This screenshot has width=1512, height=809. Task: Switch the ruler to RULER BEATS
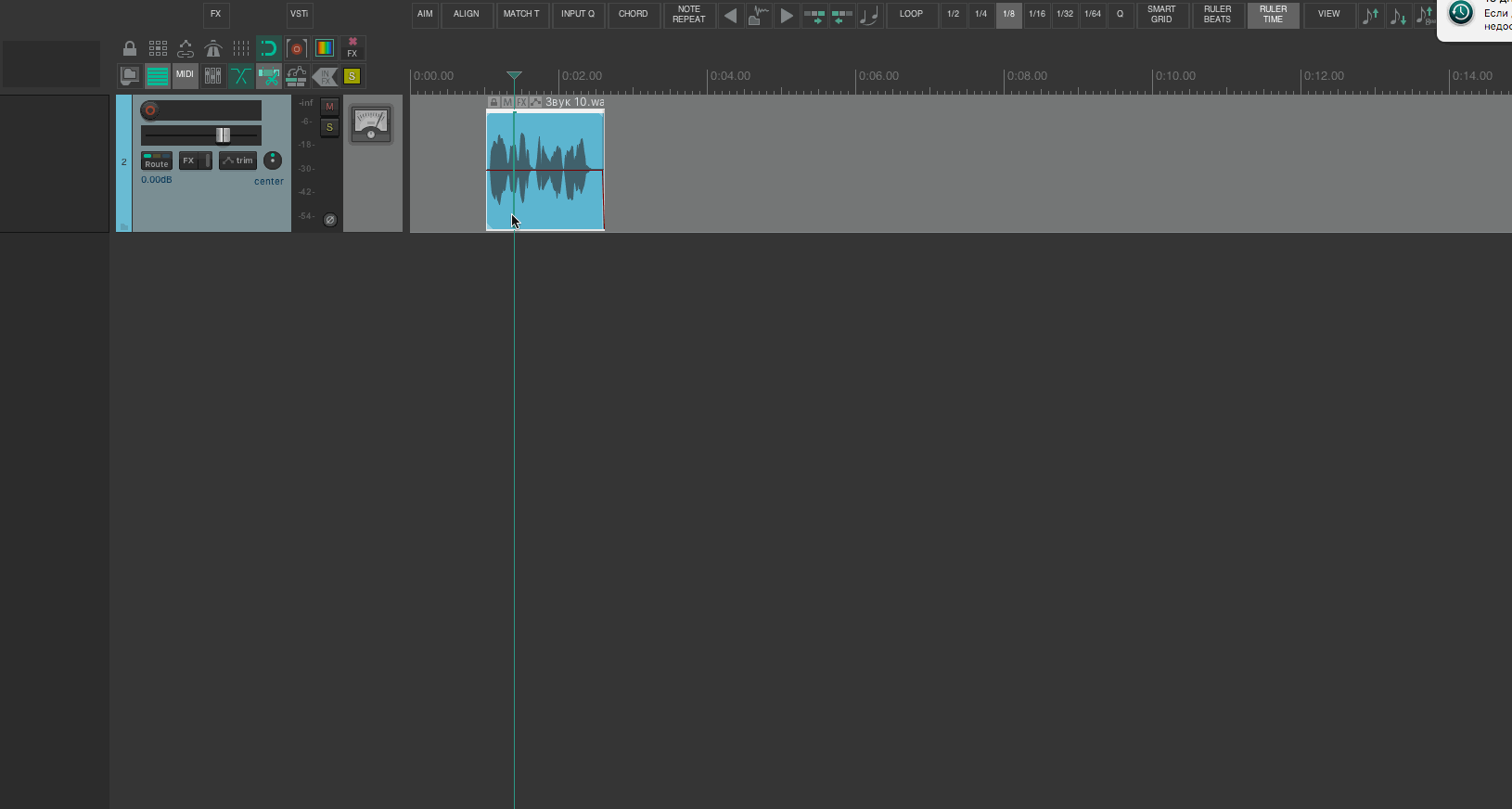click(x=1218, y=15)
